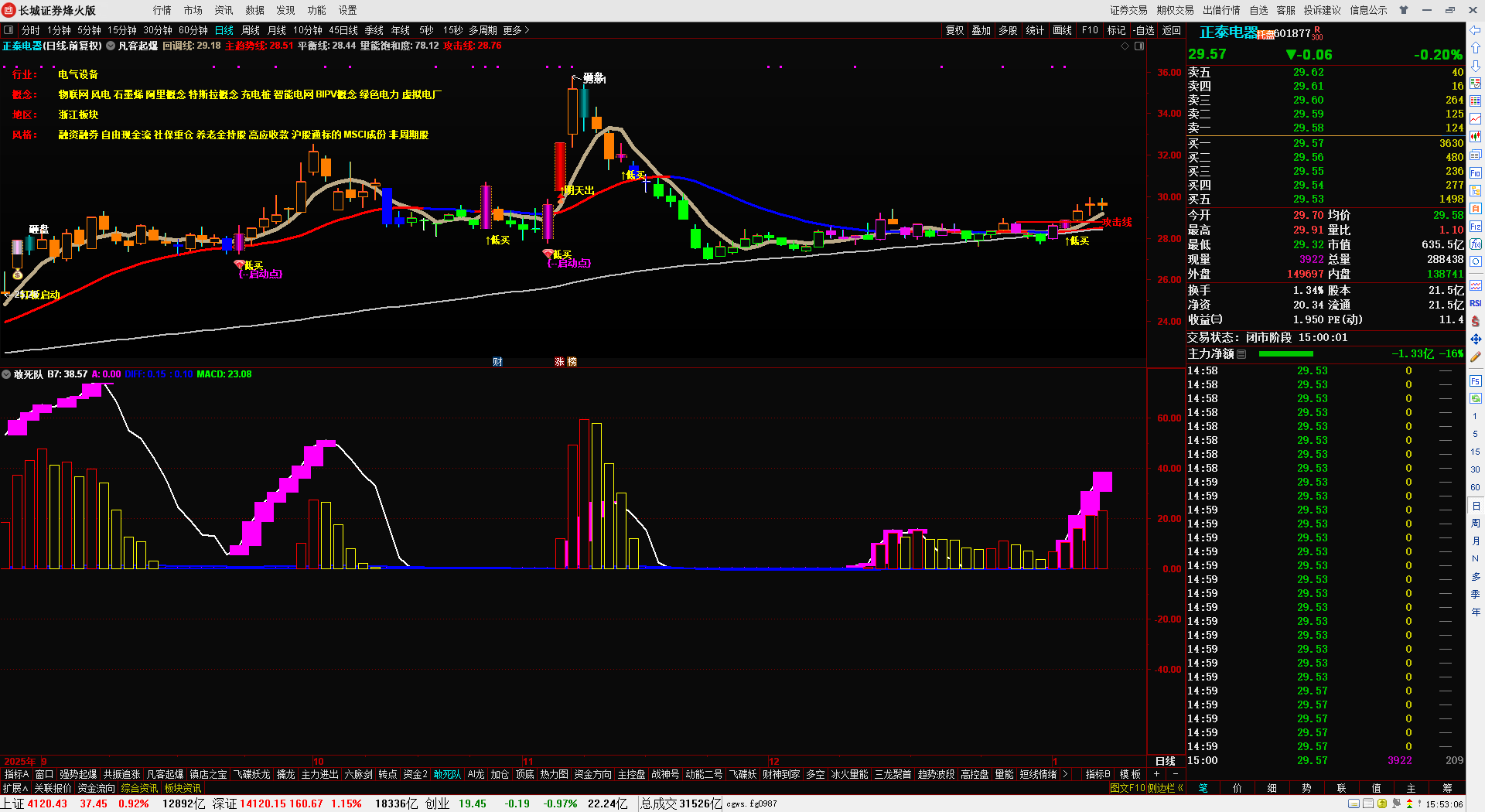Screen dimensions: 1485x812
Task: Click the 板块资讯 tab at bottom
Action: [183, 788]
